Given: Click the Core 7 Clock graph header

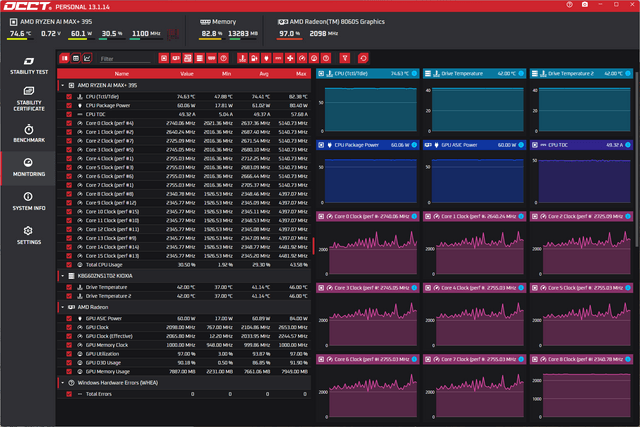Looking at the screenshot, I should (x=474, y=359).
